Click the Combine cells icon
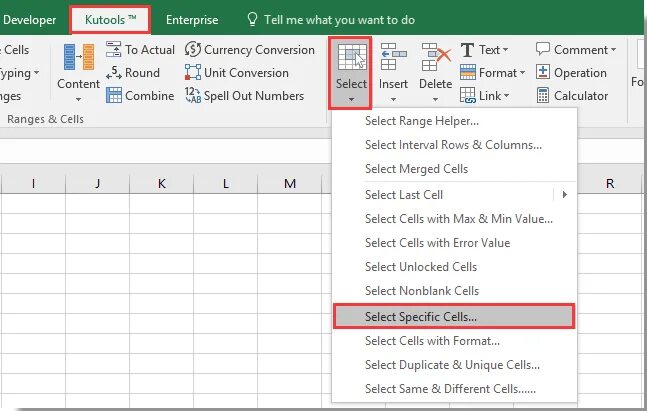Viewport: 647px width, 411px height. 113,95
